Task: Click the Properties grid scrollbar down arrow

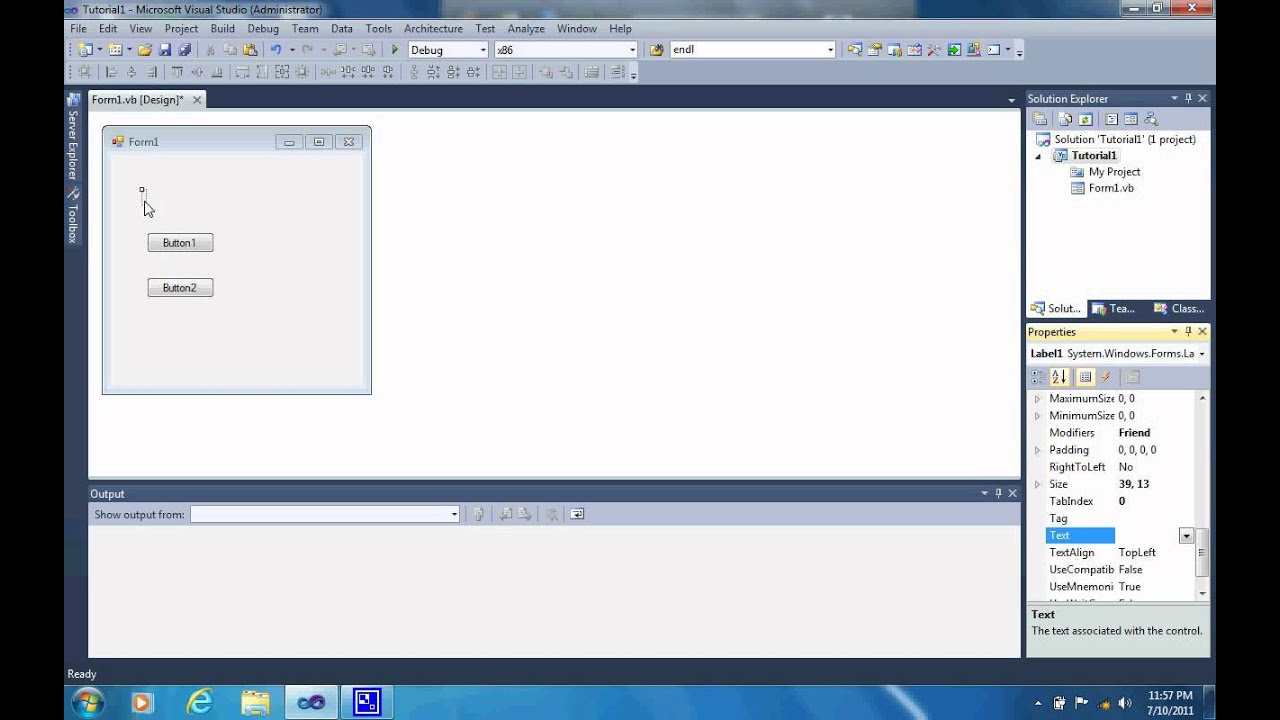Action: pyautogui.click(x=1202, y=593)
